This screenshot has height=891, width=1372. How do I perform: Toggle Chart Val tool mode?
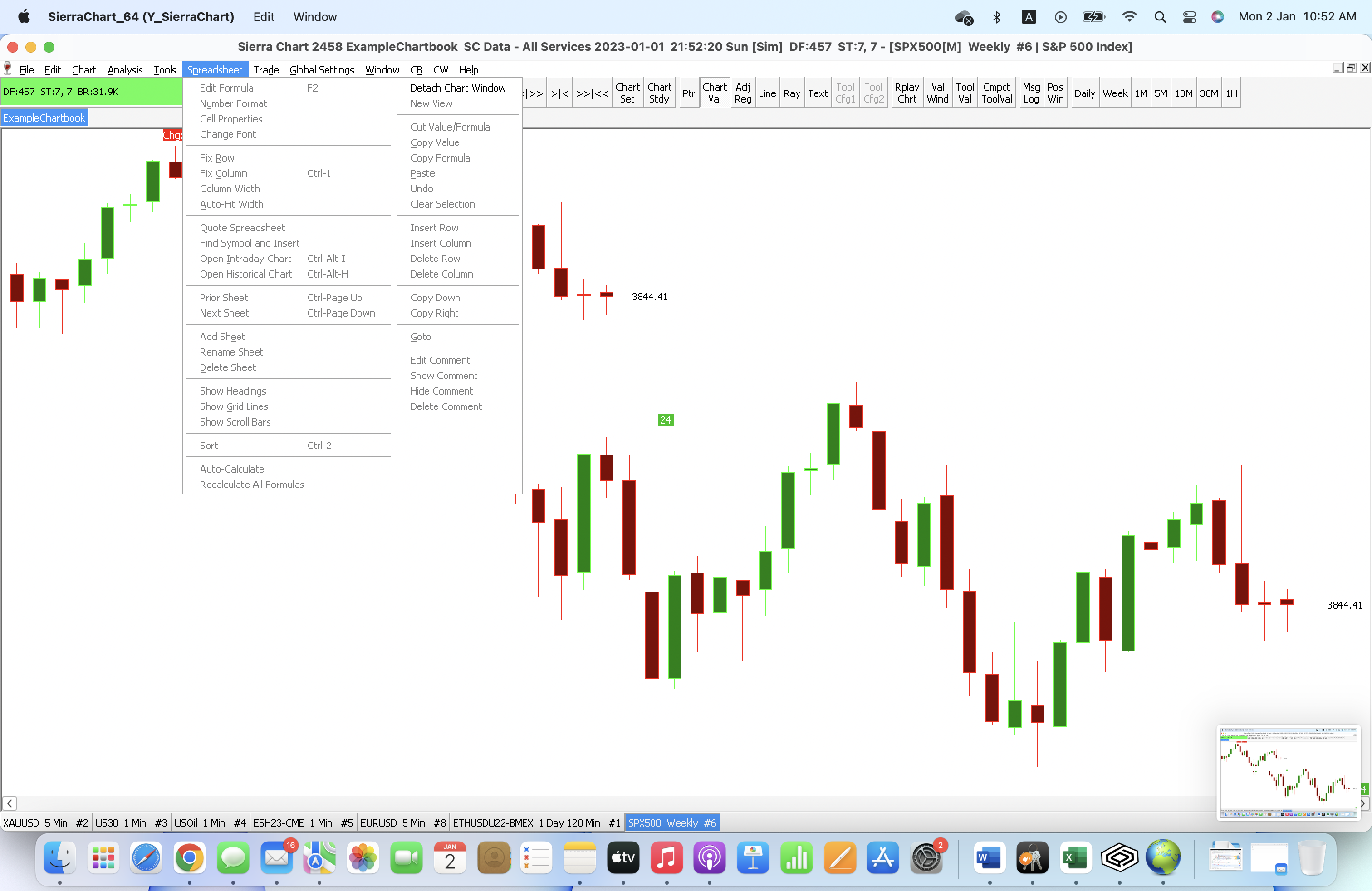click(x=714, y=93)
